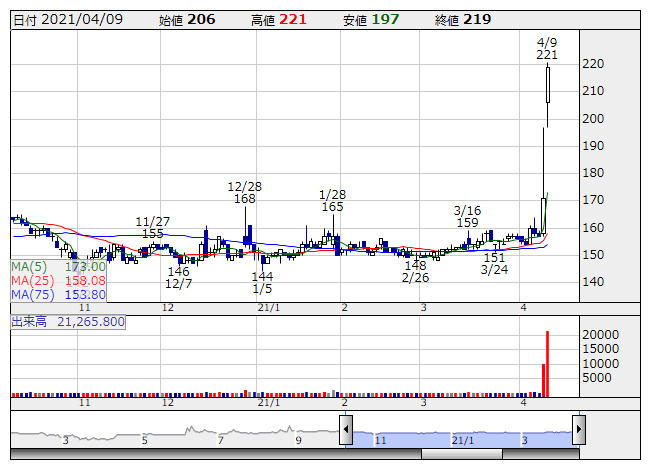Image resolution: width=653 pixels, height=470 pixels.
Task: Click the blue selected range in navigator
Action: pyautogui.click(x=460, y=435)
